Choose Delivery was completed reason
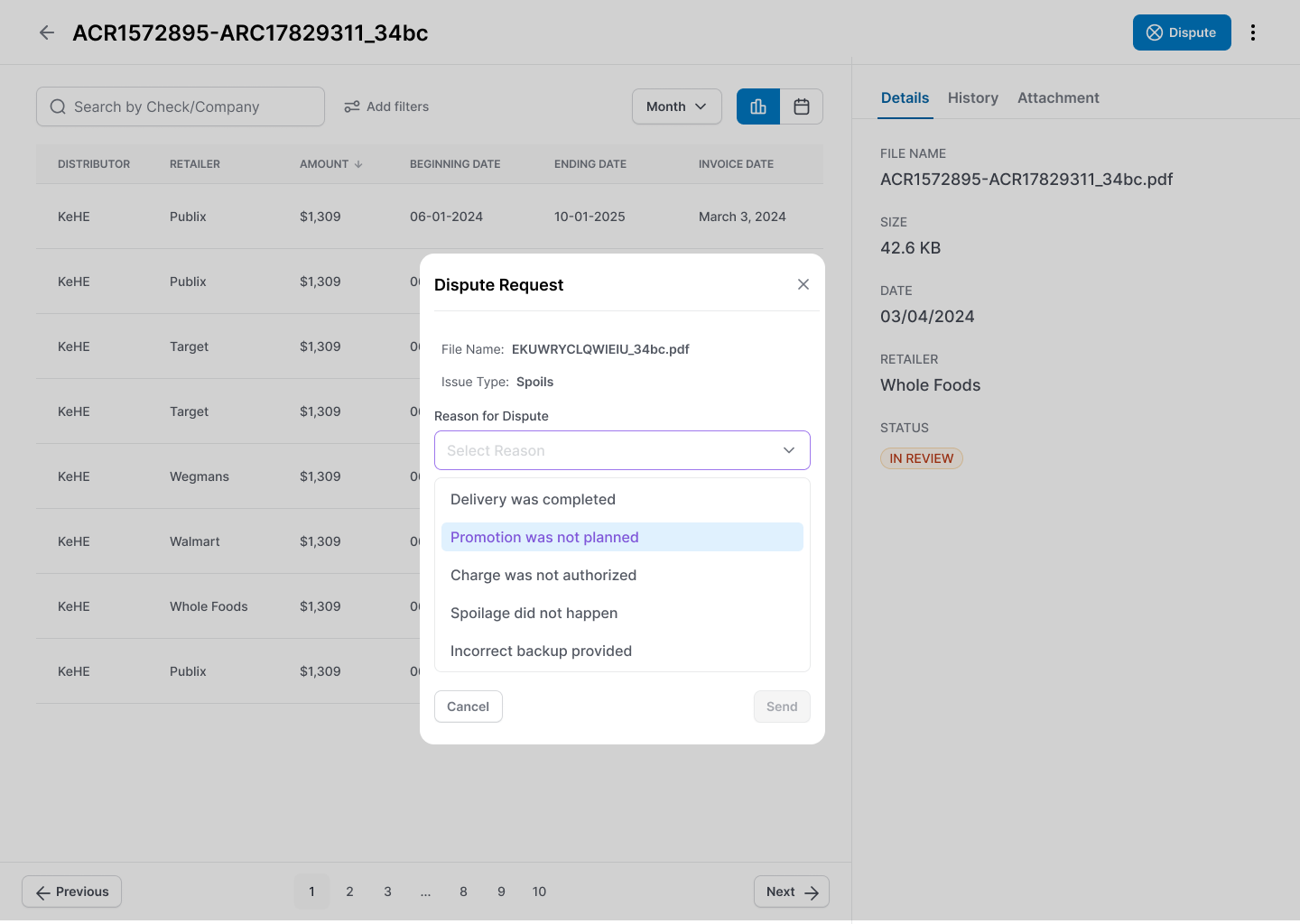1300x924 pixels. tap(622, 499)
